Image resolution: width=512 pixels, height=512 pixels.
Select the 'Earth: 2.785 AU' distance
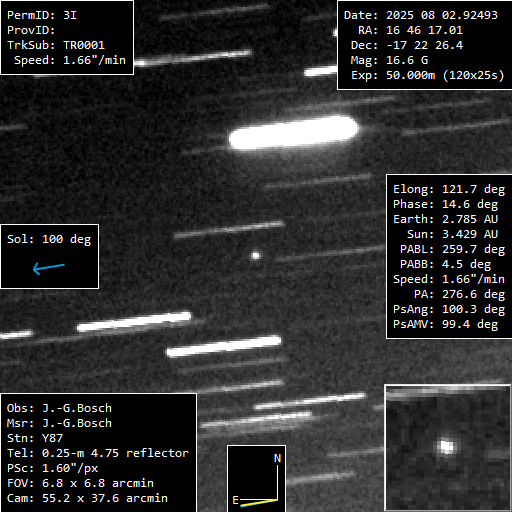point(445,219)
